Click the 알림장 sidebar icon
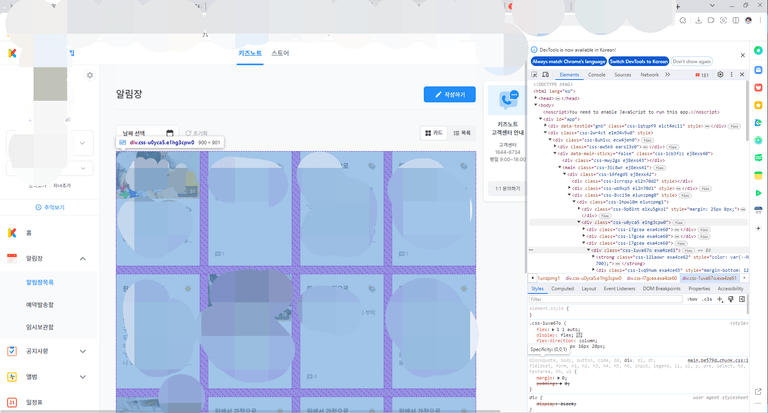 (x=12, y=258)
